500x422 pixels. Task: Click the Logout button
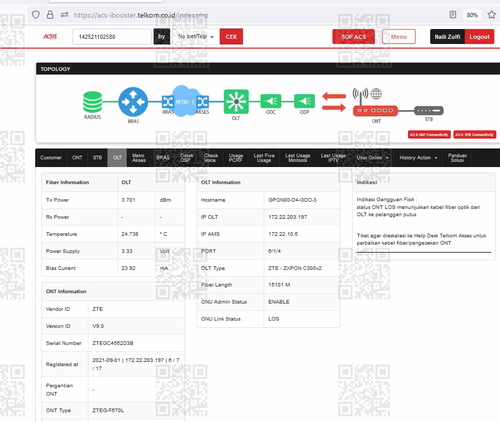tap(480, 37)
